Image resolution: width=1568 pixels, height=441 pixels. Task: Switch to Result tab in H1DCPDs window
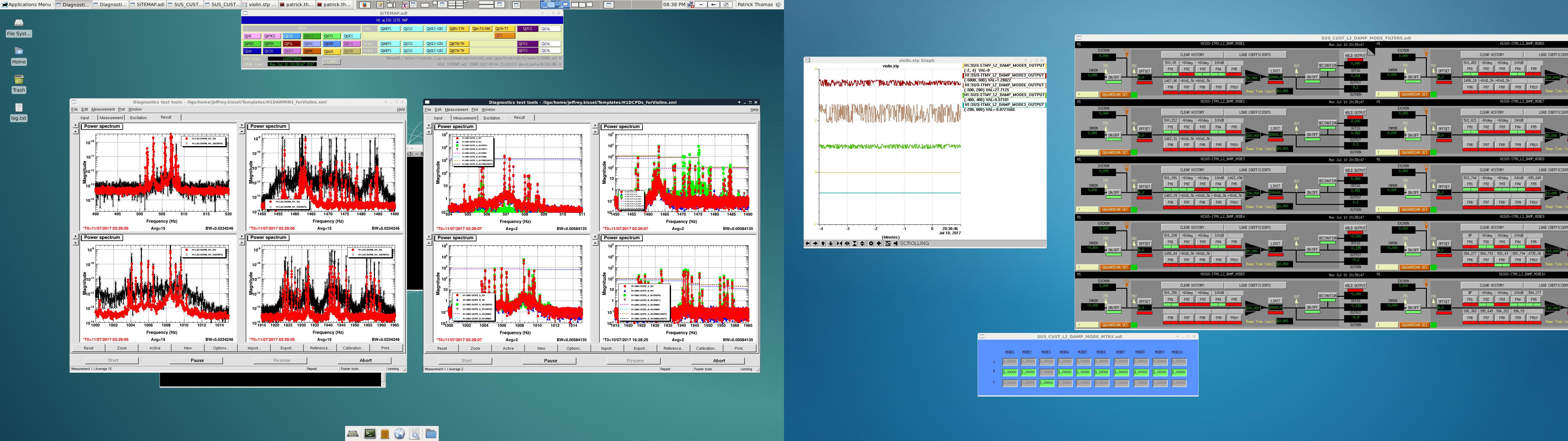click(x=519, y=118)
